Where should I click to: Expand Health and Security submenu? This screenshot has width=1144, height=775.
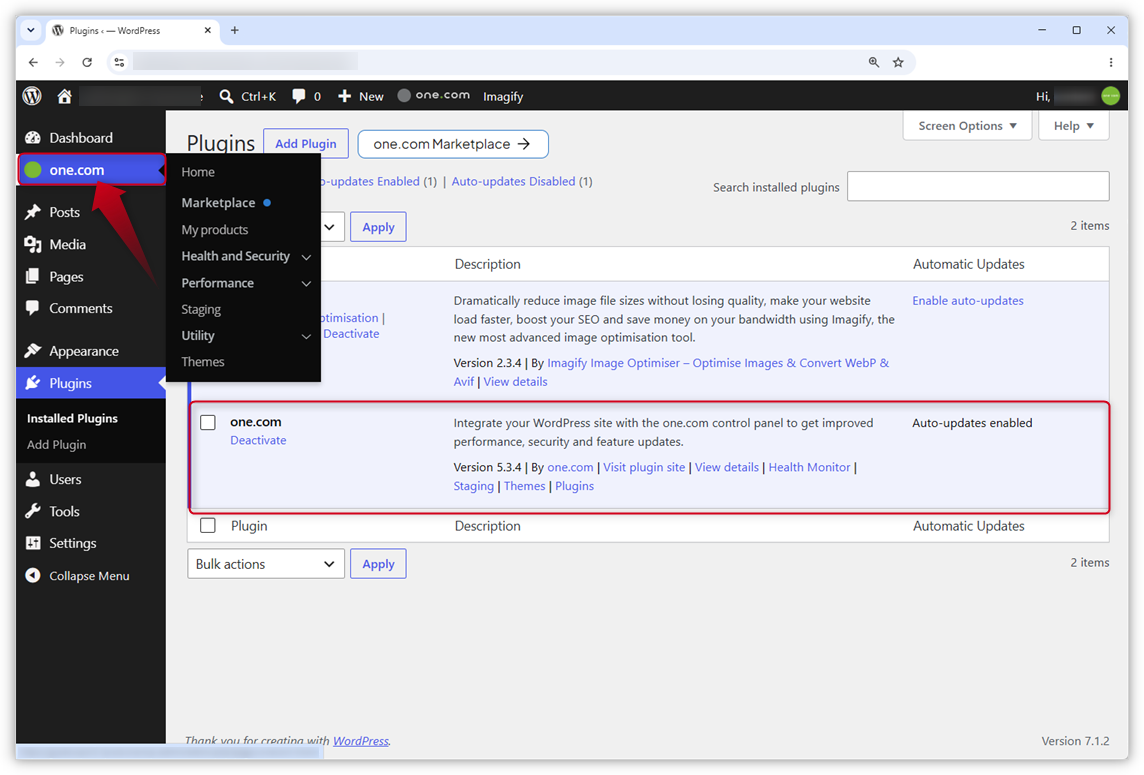pos(306,257)
